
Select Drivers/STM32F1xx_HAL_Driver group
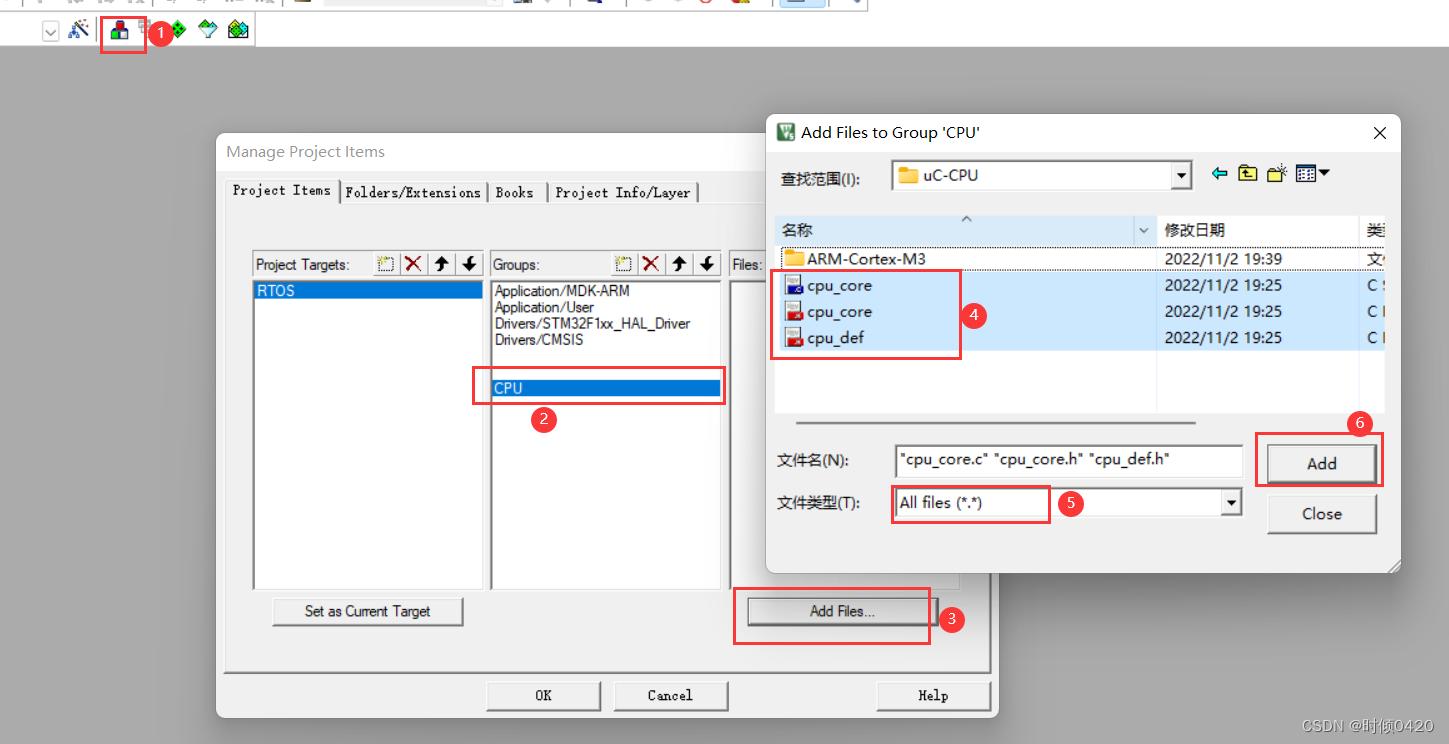pyautogui.click(x=592, y=323)
